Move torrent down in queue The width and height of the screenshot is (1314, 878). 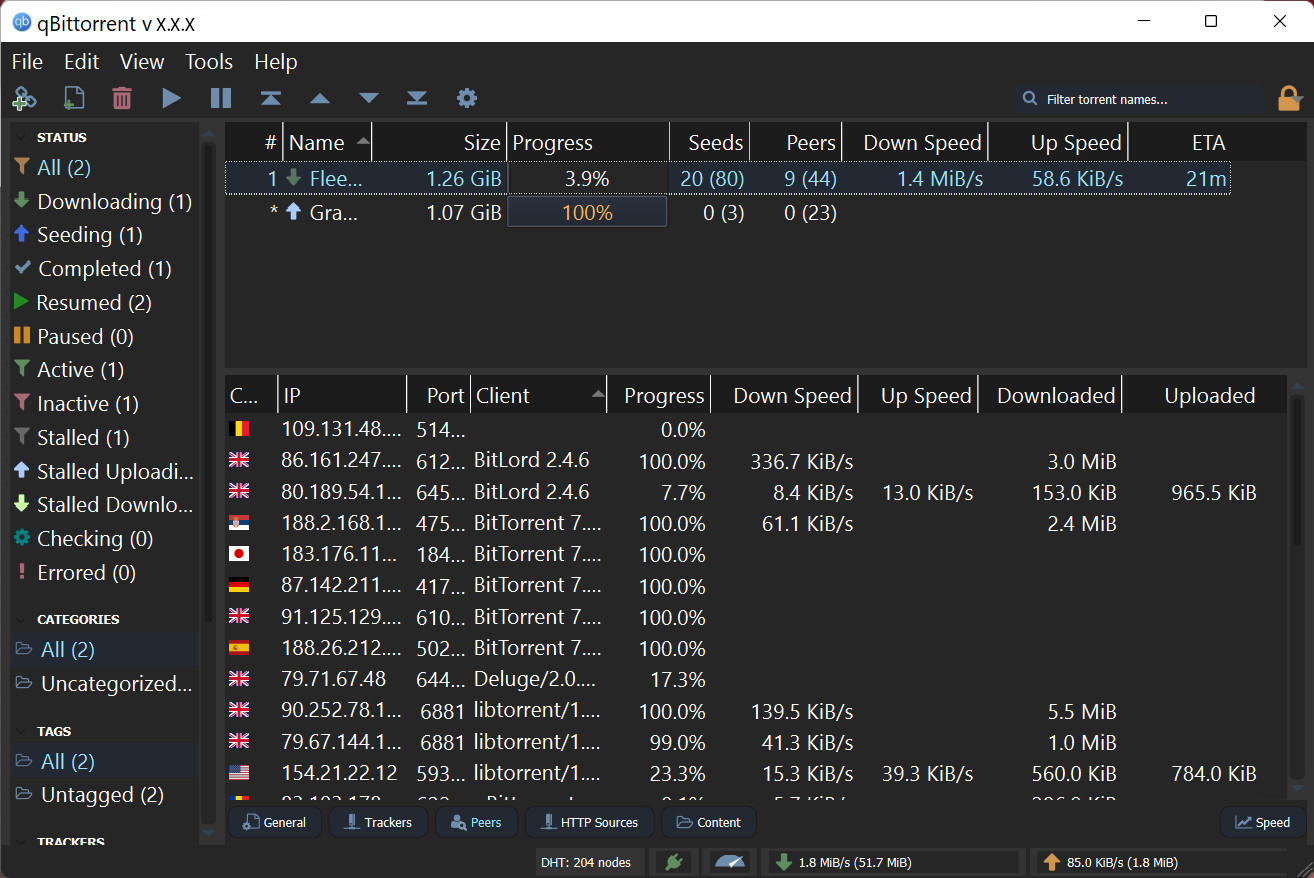pyautogui.click(x=369, y=98)
